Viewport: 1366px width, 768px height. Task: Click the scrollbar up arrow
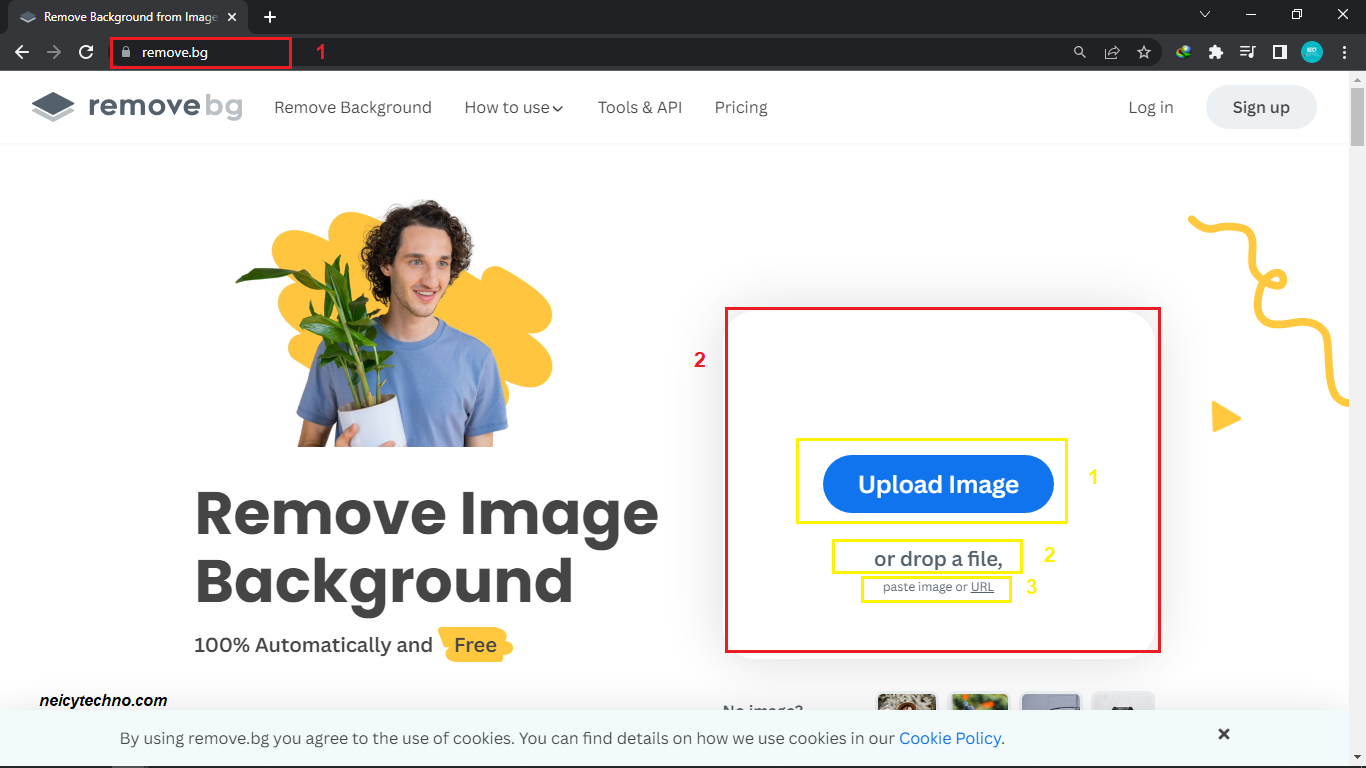[x=1357, y=78]
